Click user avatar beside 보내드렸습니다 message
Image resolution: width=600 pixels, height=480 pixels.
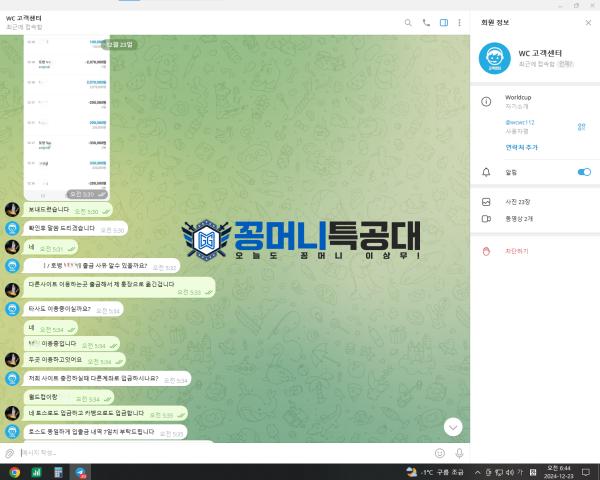(x=12, y=209)
